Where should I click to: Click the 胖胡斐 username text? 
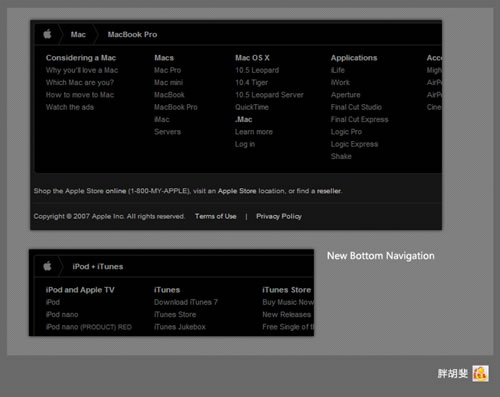(453, 374)
